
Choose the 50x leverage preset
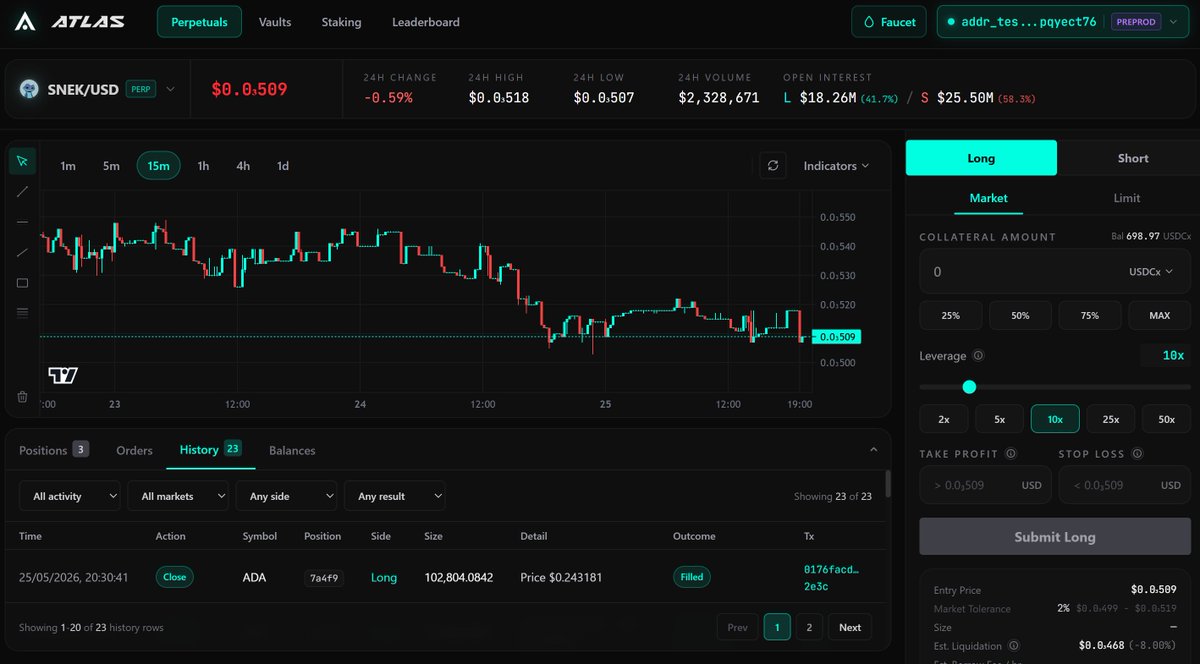point(1166,419)
